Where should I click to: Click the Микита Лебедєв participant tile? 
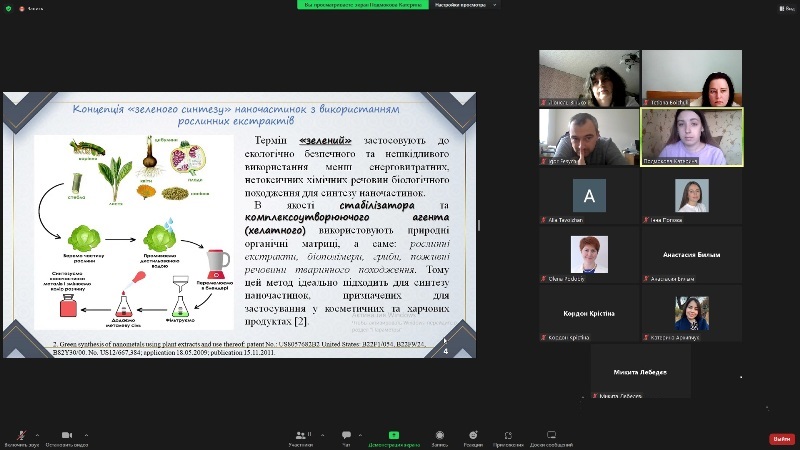click(x=641, y=371)
